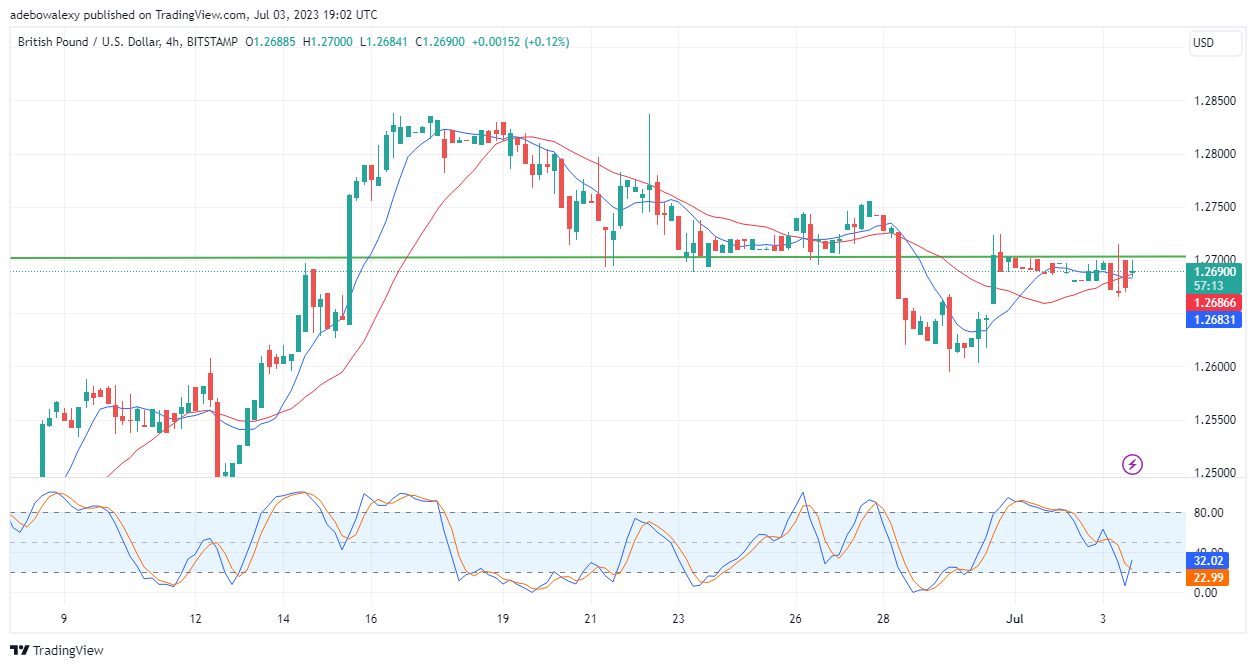Click date label 9 on time axis
The width and height of the screenshot is (1256, 668).
[x=64, y=617]
